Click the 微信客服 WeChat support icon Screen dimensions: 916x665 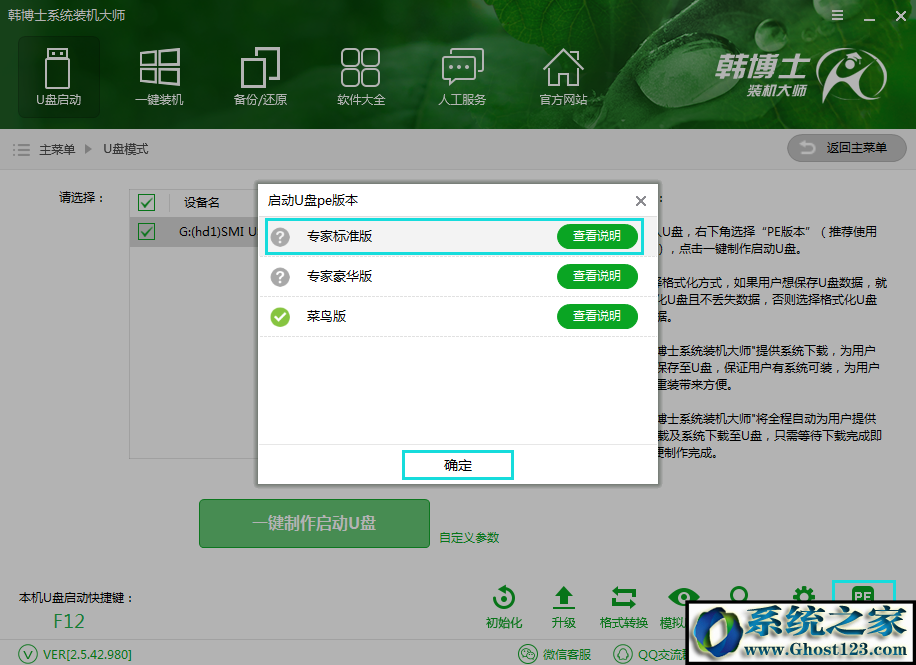528,654
